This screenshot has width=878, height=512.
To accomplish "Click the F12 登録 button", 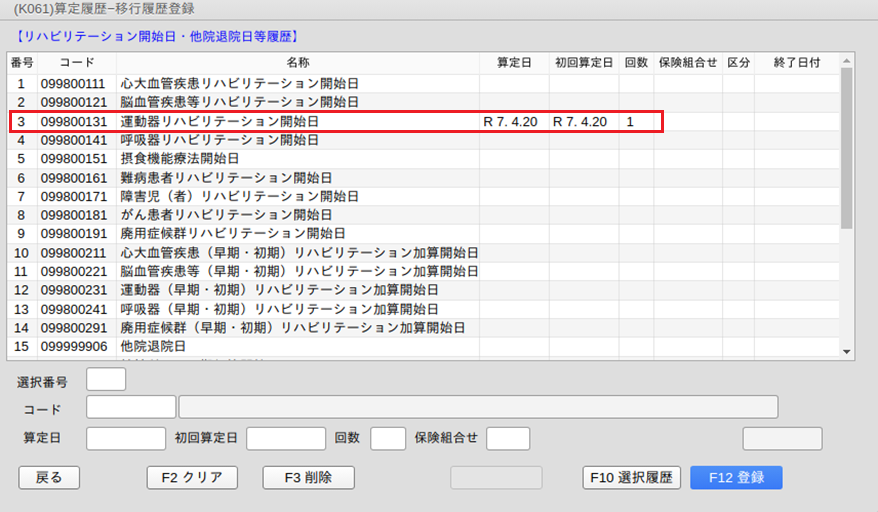I will coord(736,477).
